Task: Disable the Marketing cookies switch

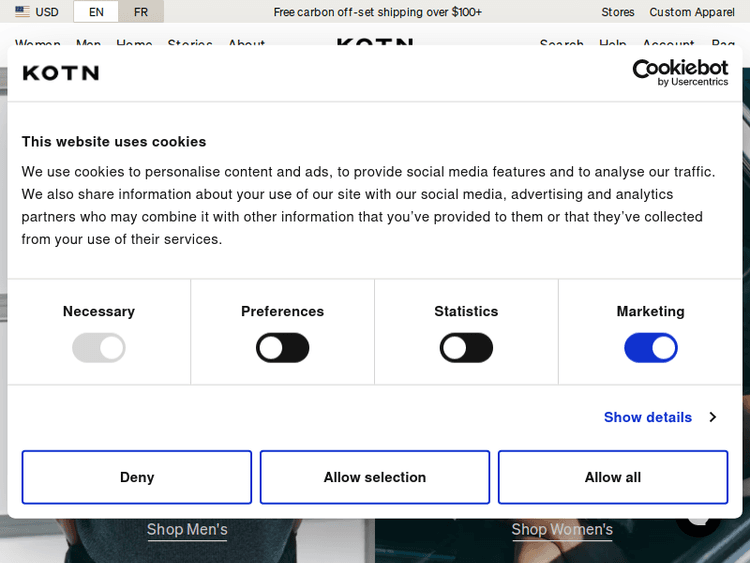Action: coord(651,348)
